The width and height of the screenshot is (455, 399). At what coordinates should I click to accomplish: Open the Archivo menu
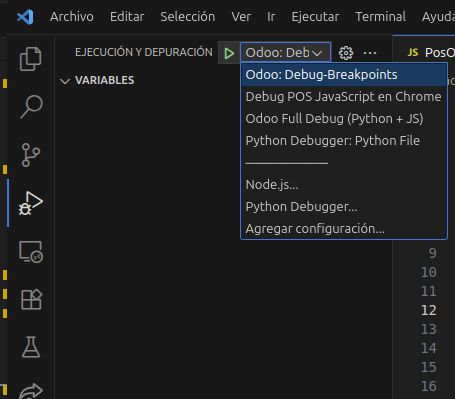(x=72, y=17)
